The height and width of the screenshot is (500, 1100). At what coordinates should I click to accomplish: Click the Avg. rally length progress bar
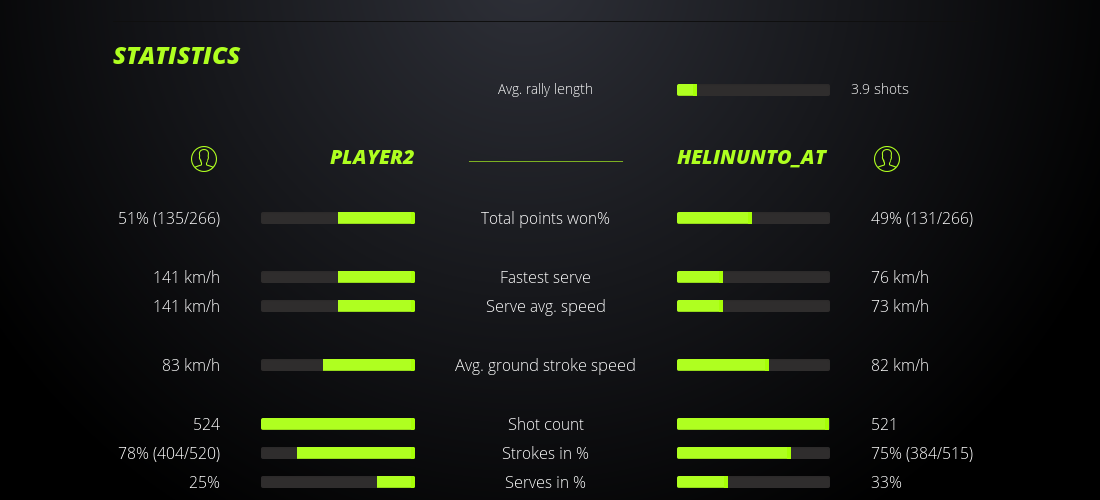click(x=753, y=90)
